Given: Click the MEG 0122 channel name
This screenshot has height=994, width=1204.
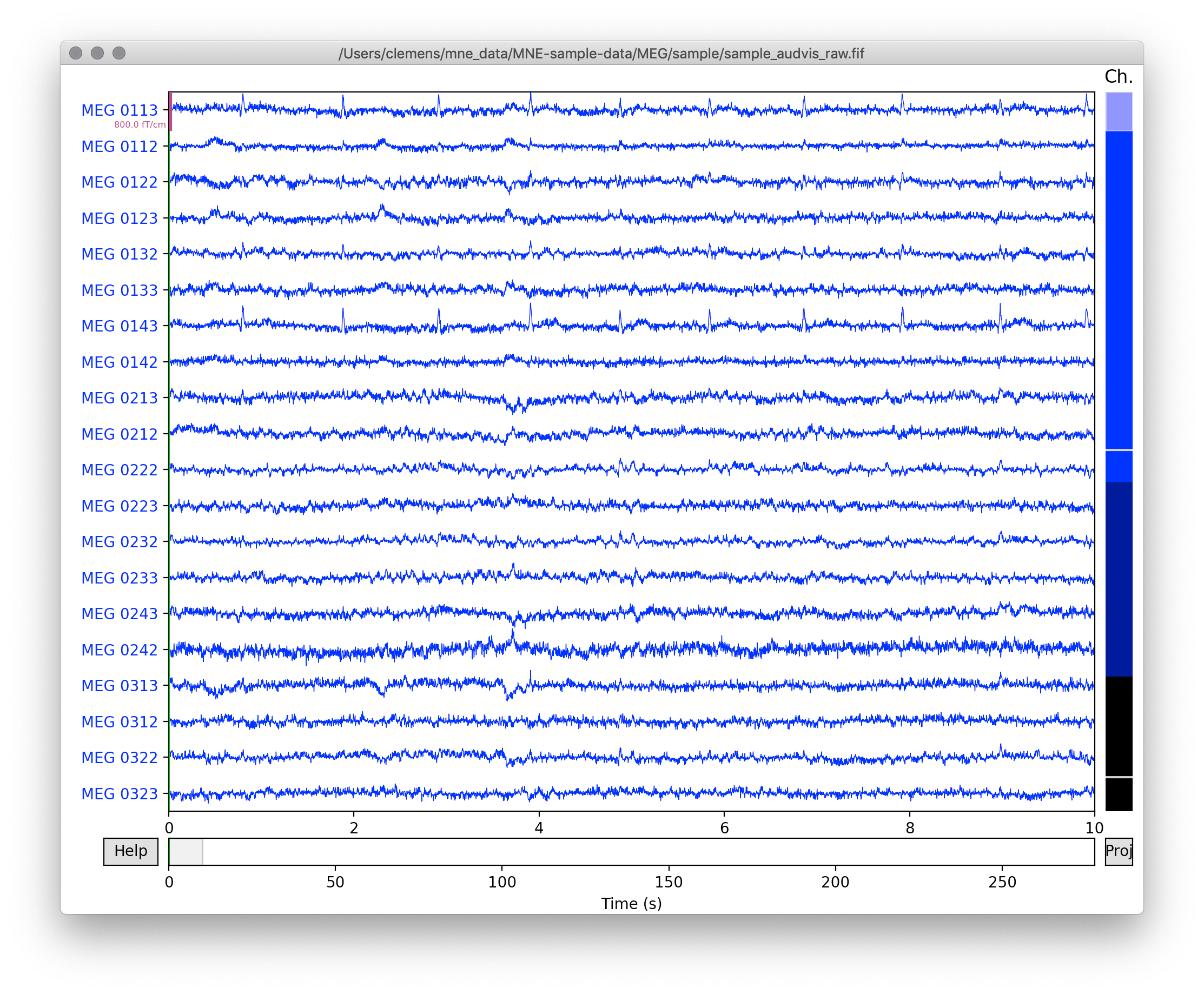Looking at the screenshot, I should [x=119, y=182].
